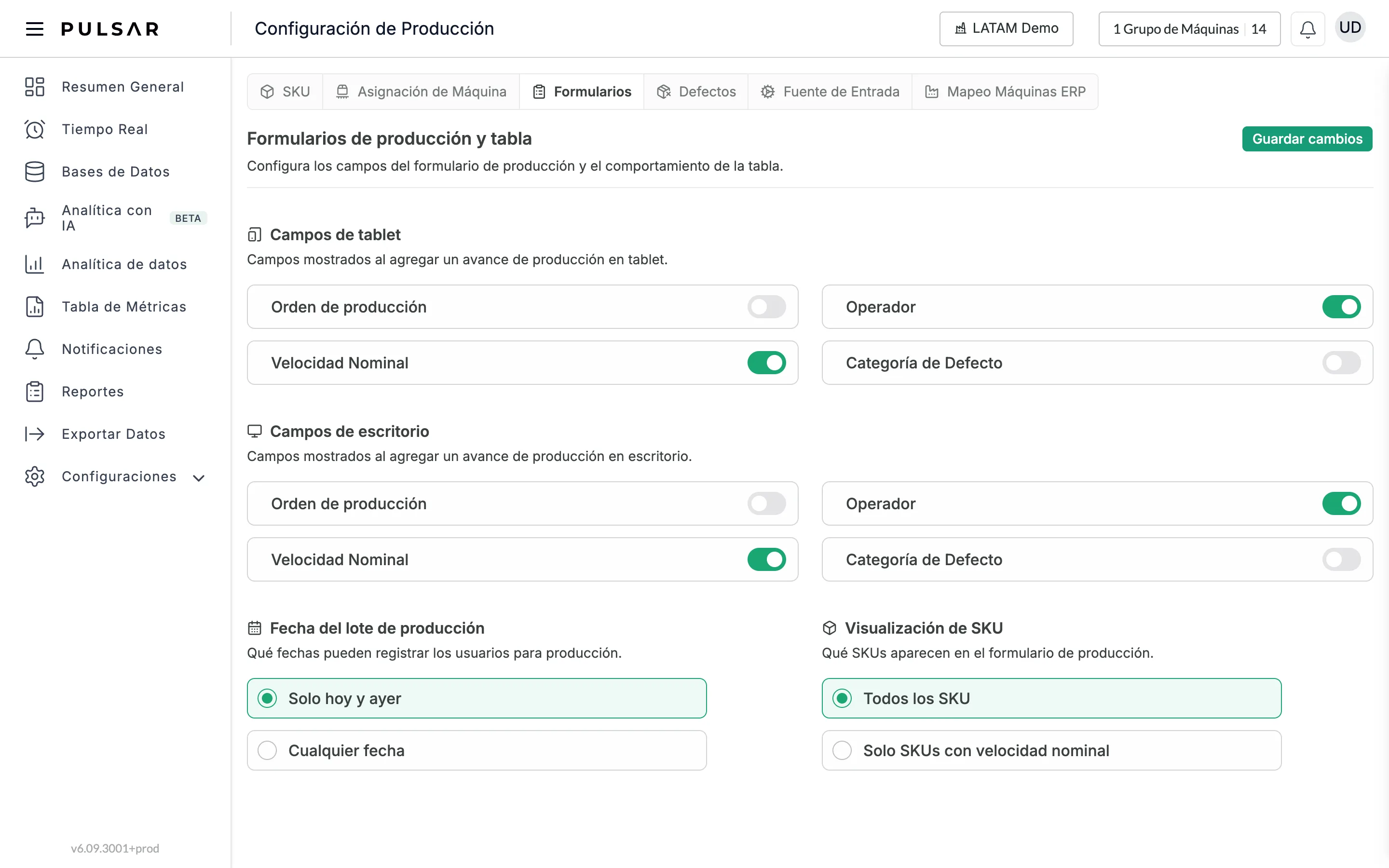The image size is (1389, 868).
Task: Select Solo SKUs con velocidad nominal
Action: pos(1051,750)
